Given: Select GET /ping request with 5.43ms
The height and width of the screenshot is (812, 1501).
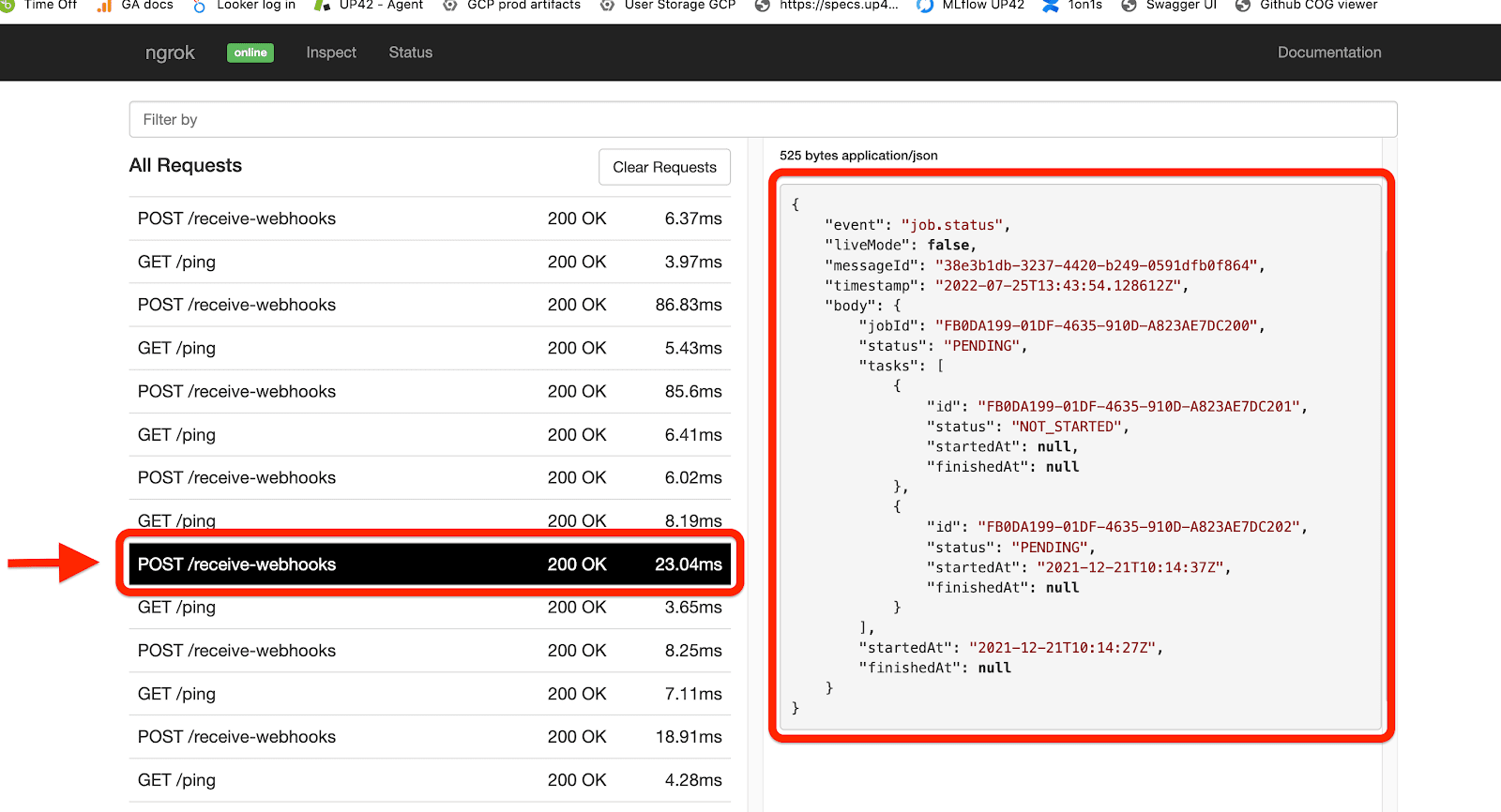Looking at the screenshot, I should [430, 348].
